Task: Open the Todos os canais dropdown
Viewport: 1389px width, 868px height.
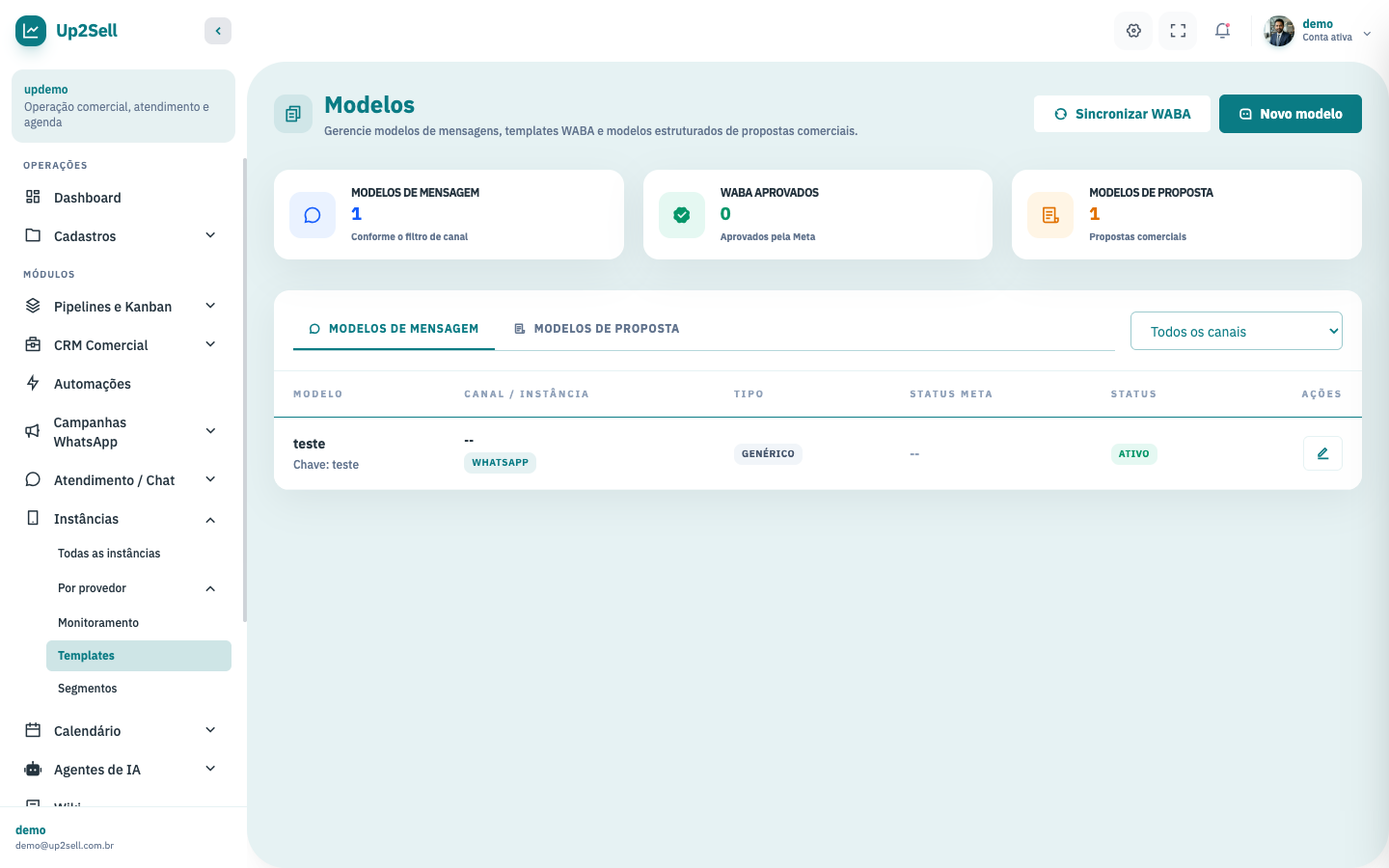Action: (x=1237, y=331)
